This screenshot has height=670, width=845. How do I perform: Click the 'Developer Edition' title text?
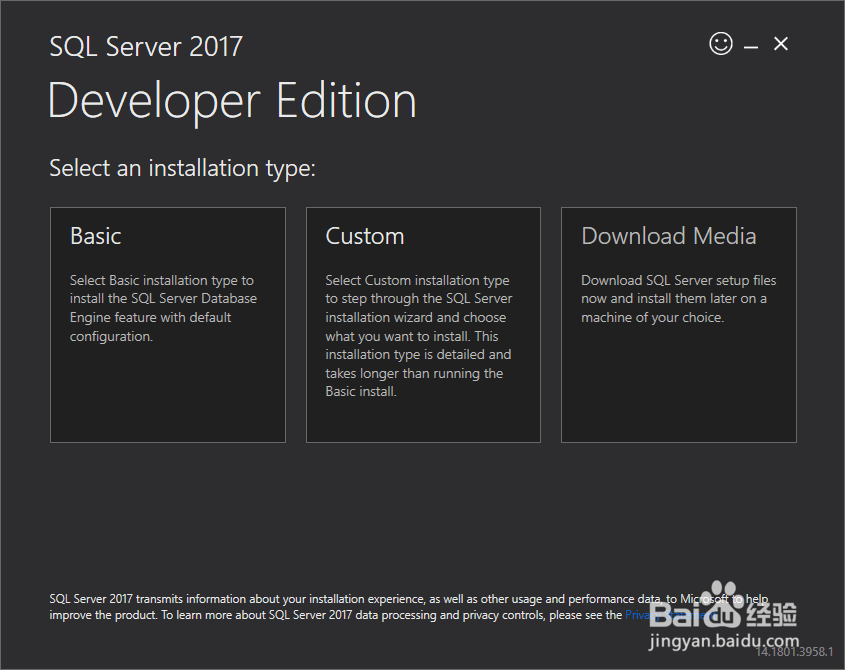pyautogui.click(x=232, y=101)
